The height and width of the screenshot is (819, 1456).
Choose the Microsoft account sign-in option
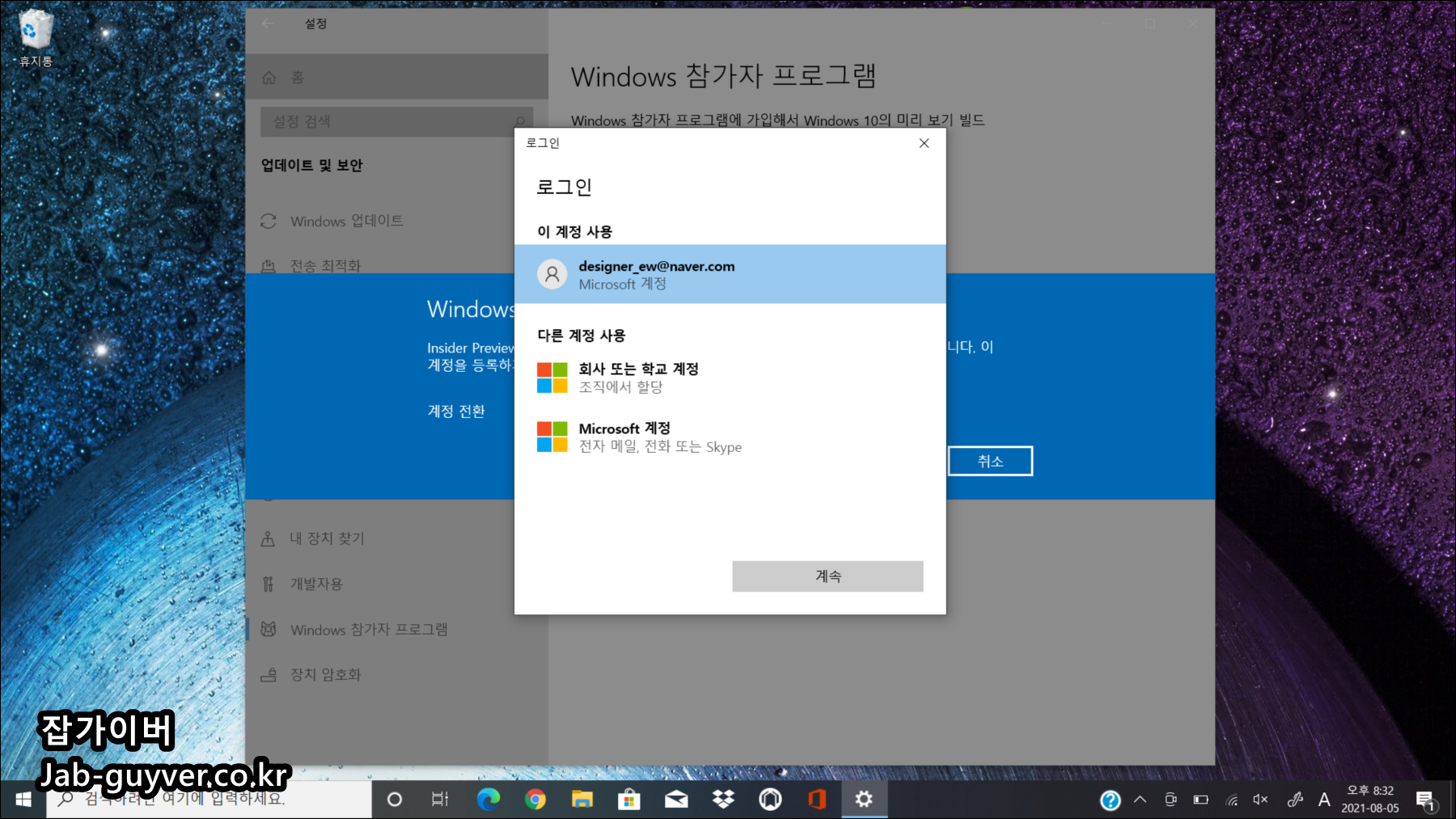730,437
